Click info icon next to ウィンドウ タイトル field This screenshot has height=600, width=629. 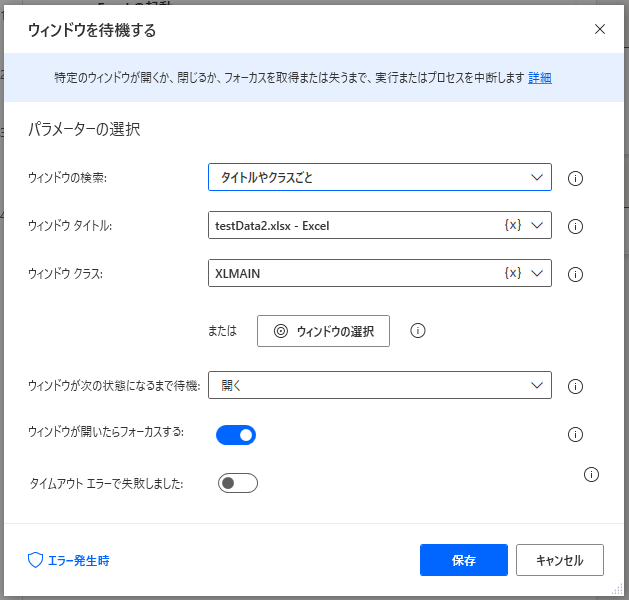pyautogui.click(x=575, y=227)
